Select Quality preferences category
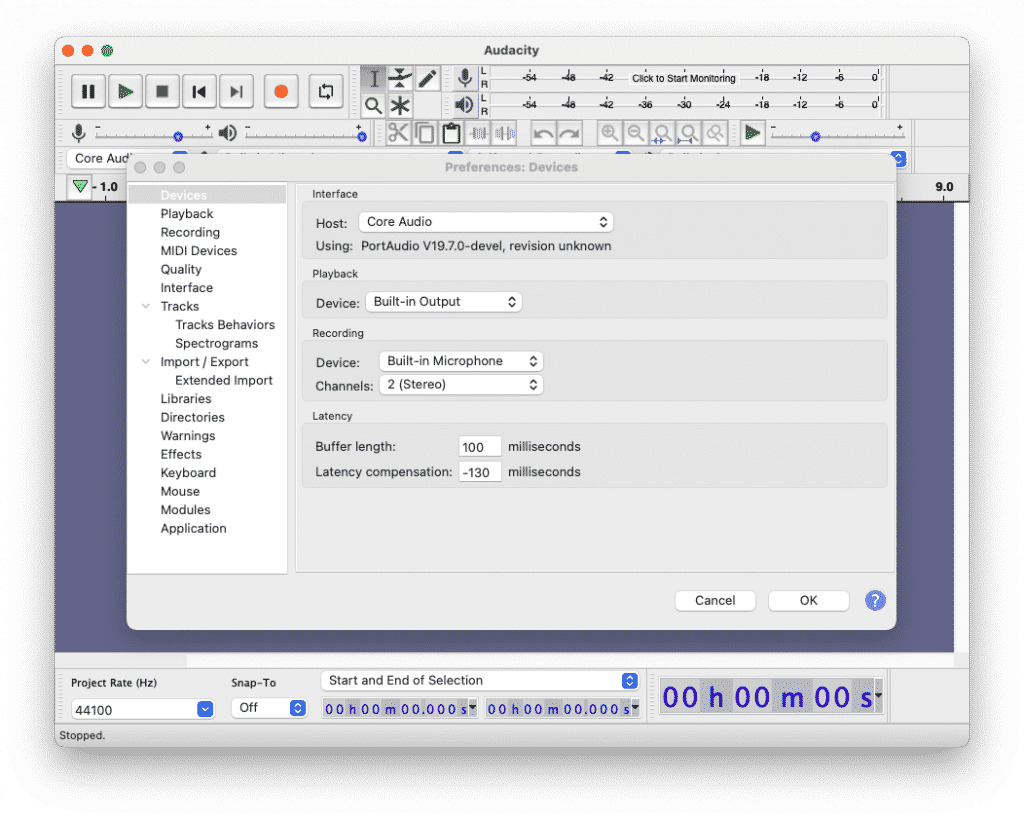Image resolution: width=1024 pixels, height=819 pixels. pos(181,269)
